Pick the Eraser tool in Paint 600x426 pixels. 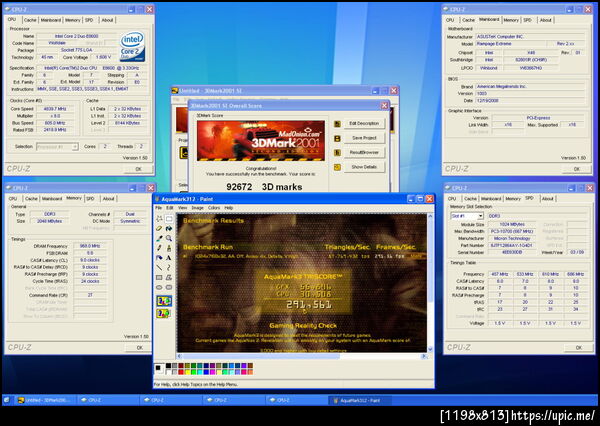tap(159, 229)
